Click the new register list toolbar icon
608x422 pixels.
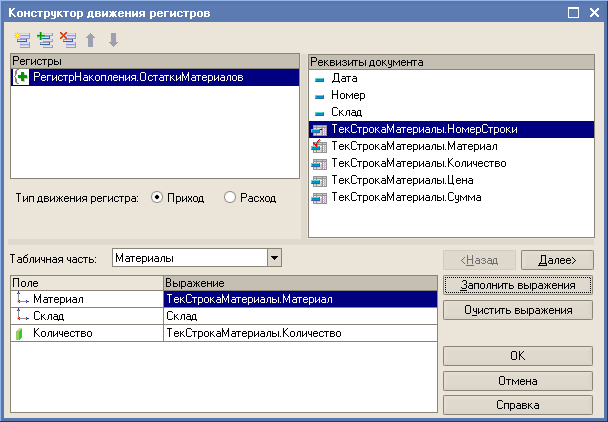tap(22, 40)
